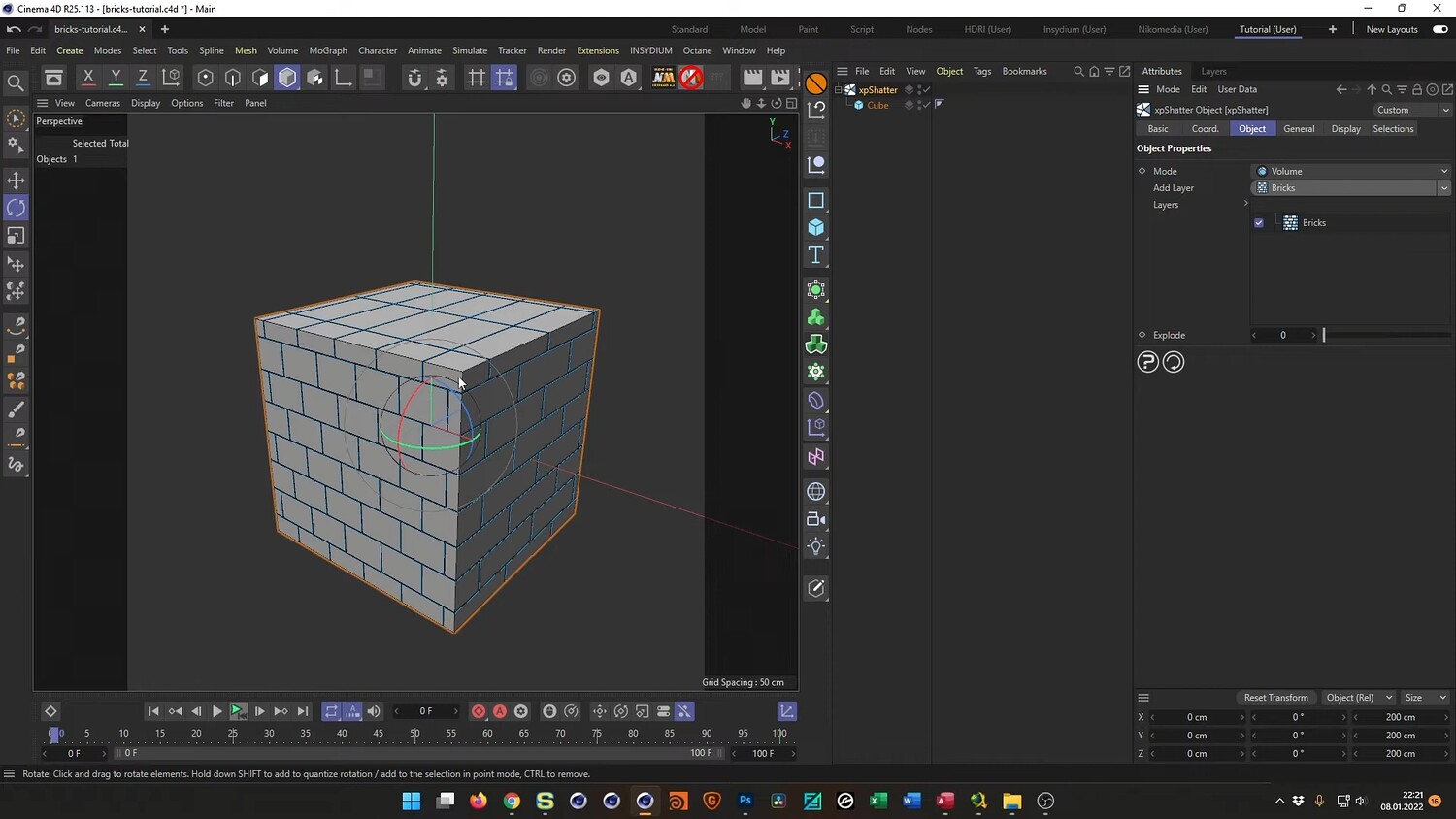Lock the Attribute Manager element
Image resolution: width=1456 pixels, height=819 pixels.
pyautogui.click(x=1417, y=89)
